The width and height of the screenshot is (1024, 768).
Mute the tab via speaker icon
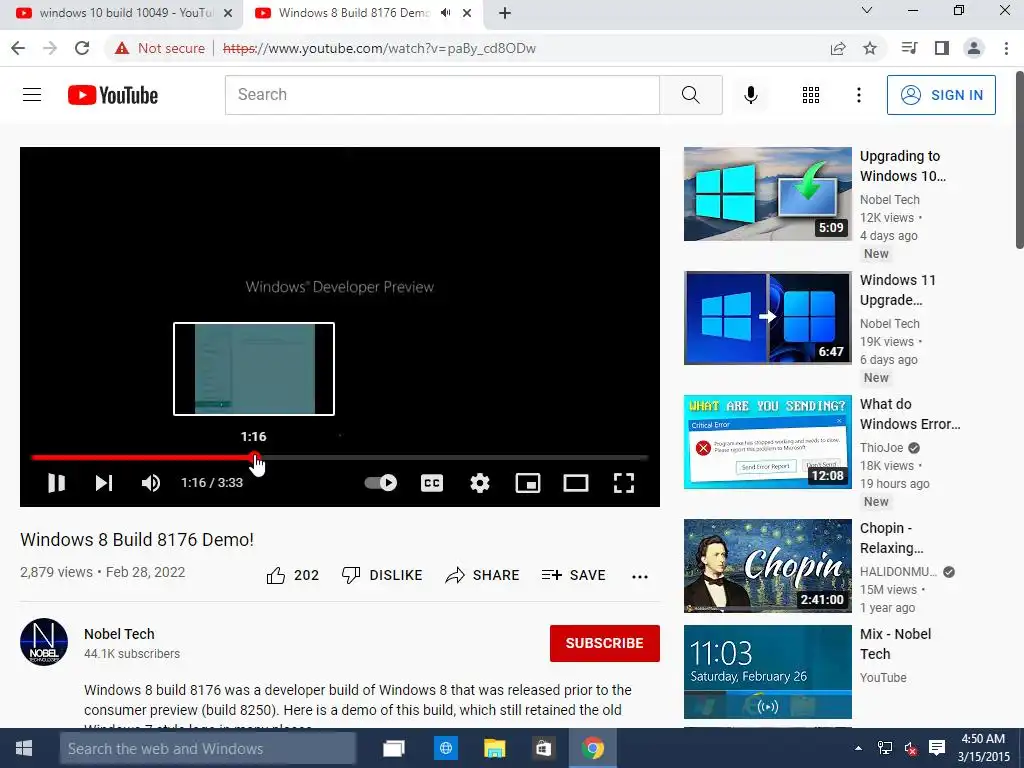pos(446,12)
